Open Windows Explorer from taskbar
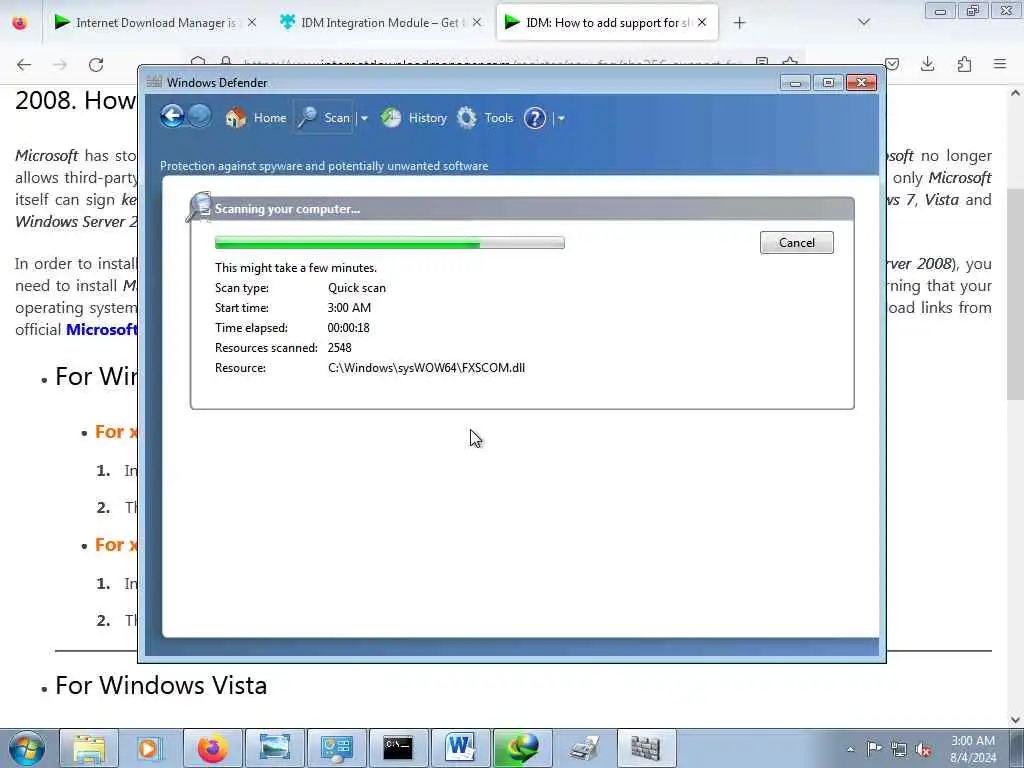 tap(89, 748)
